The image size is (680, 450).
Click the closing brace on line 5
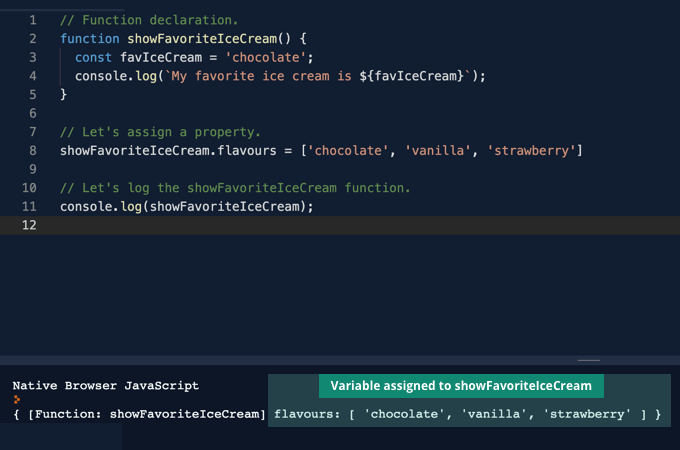click(x=64, y=95)
